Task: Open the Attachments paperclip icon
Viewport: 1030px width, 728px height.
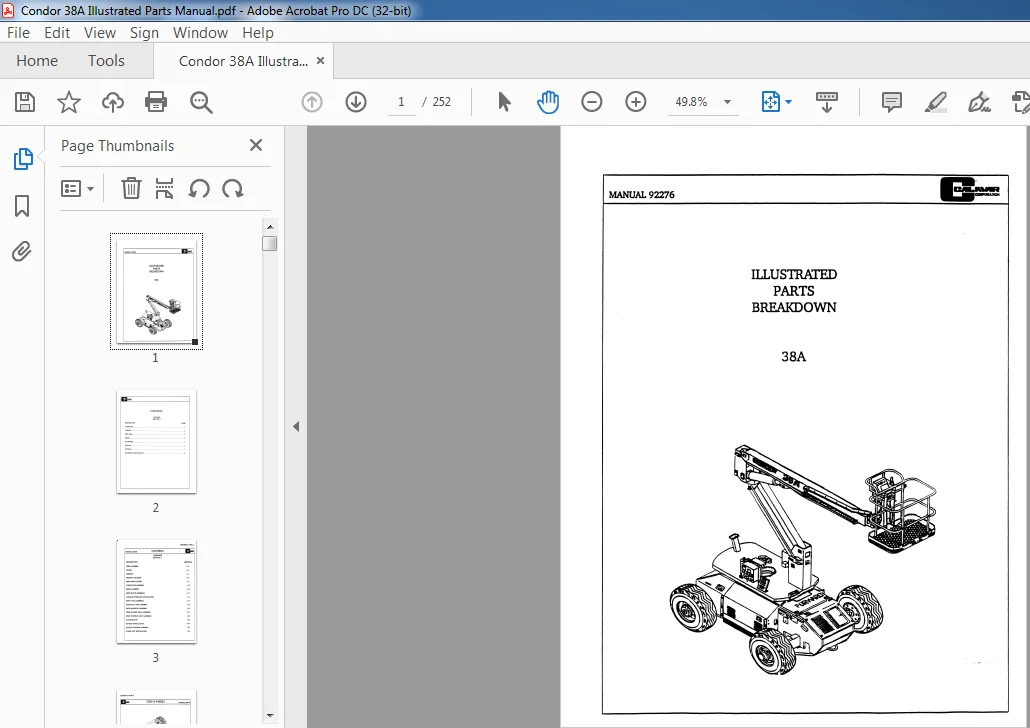Action: point(22,252)
